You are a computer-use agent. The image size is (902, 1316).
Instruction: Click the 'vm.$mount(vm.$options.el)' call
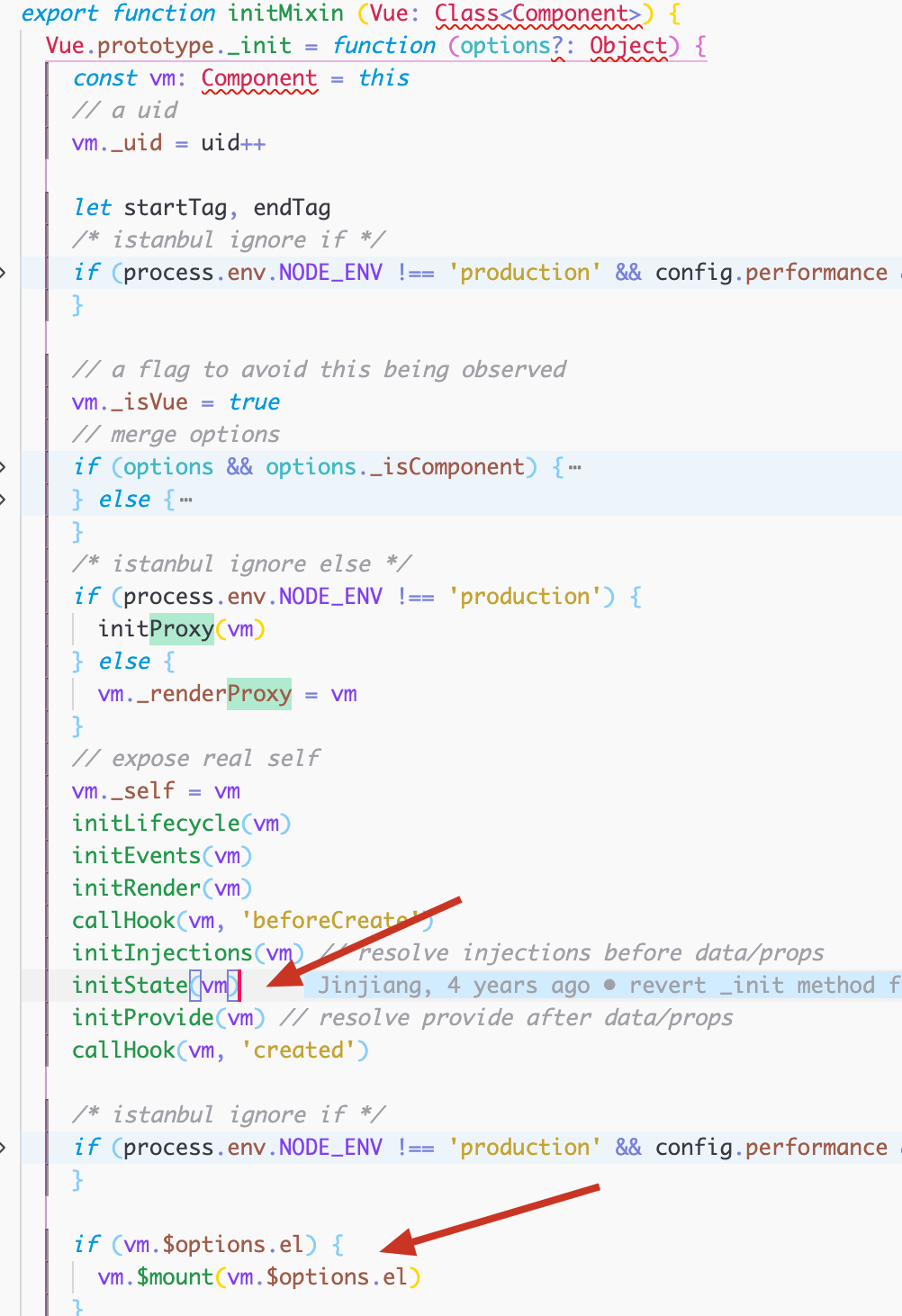260,1277
